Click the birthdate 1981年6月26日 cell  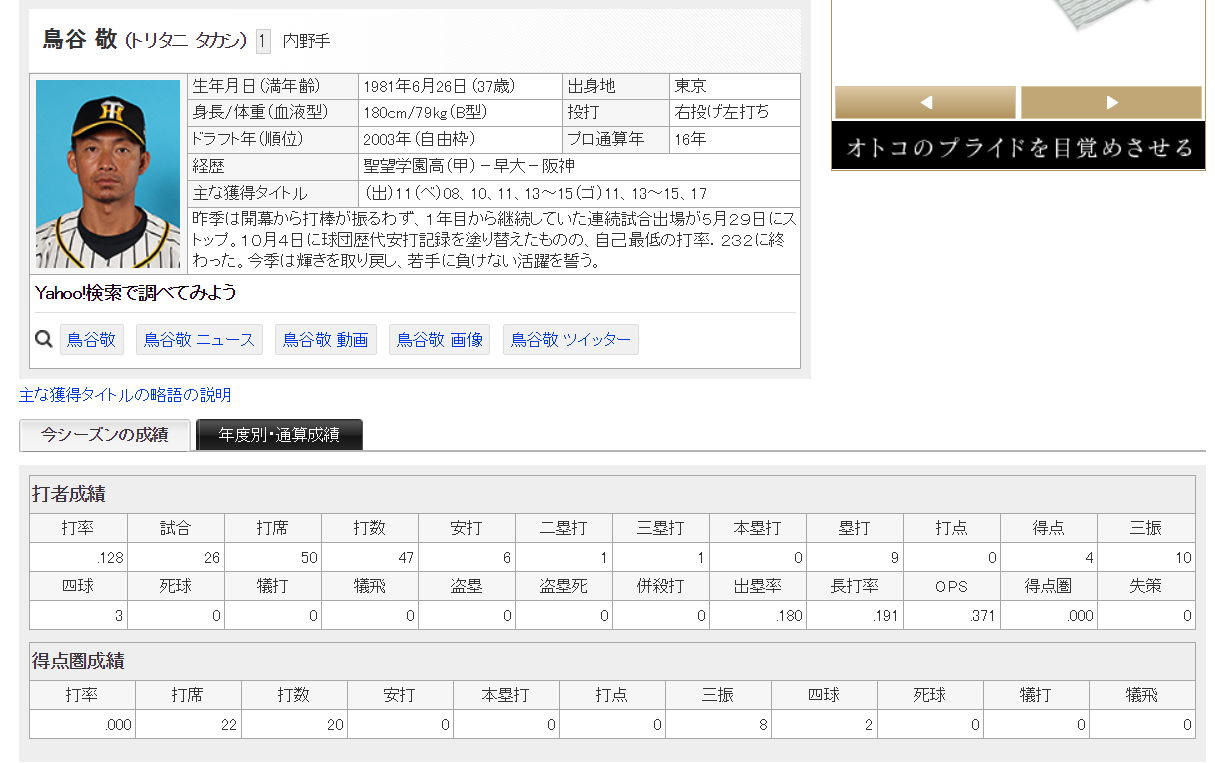(460, 87)
